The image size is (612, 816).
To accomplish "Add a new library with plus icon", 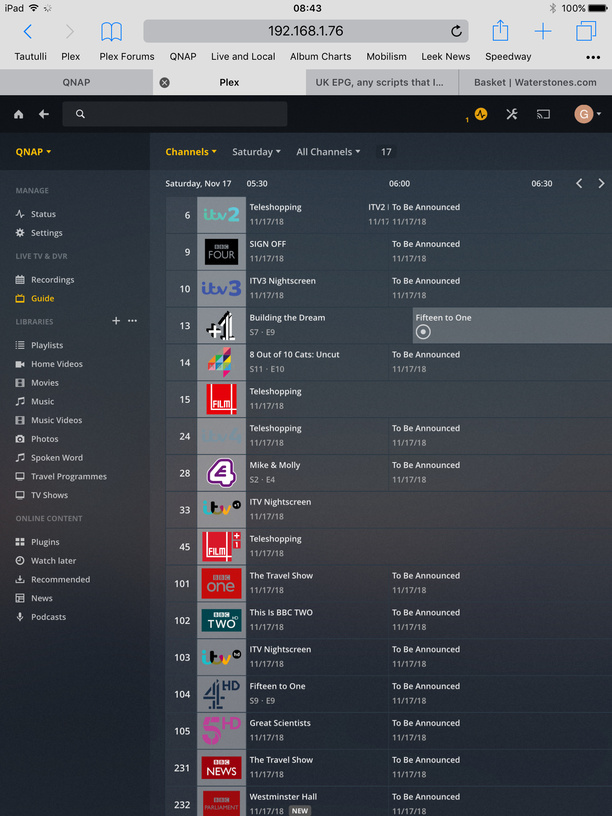I will point(116,321).
